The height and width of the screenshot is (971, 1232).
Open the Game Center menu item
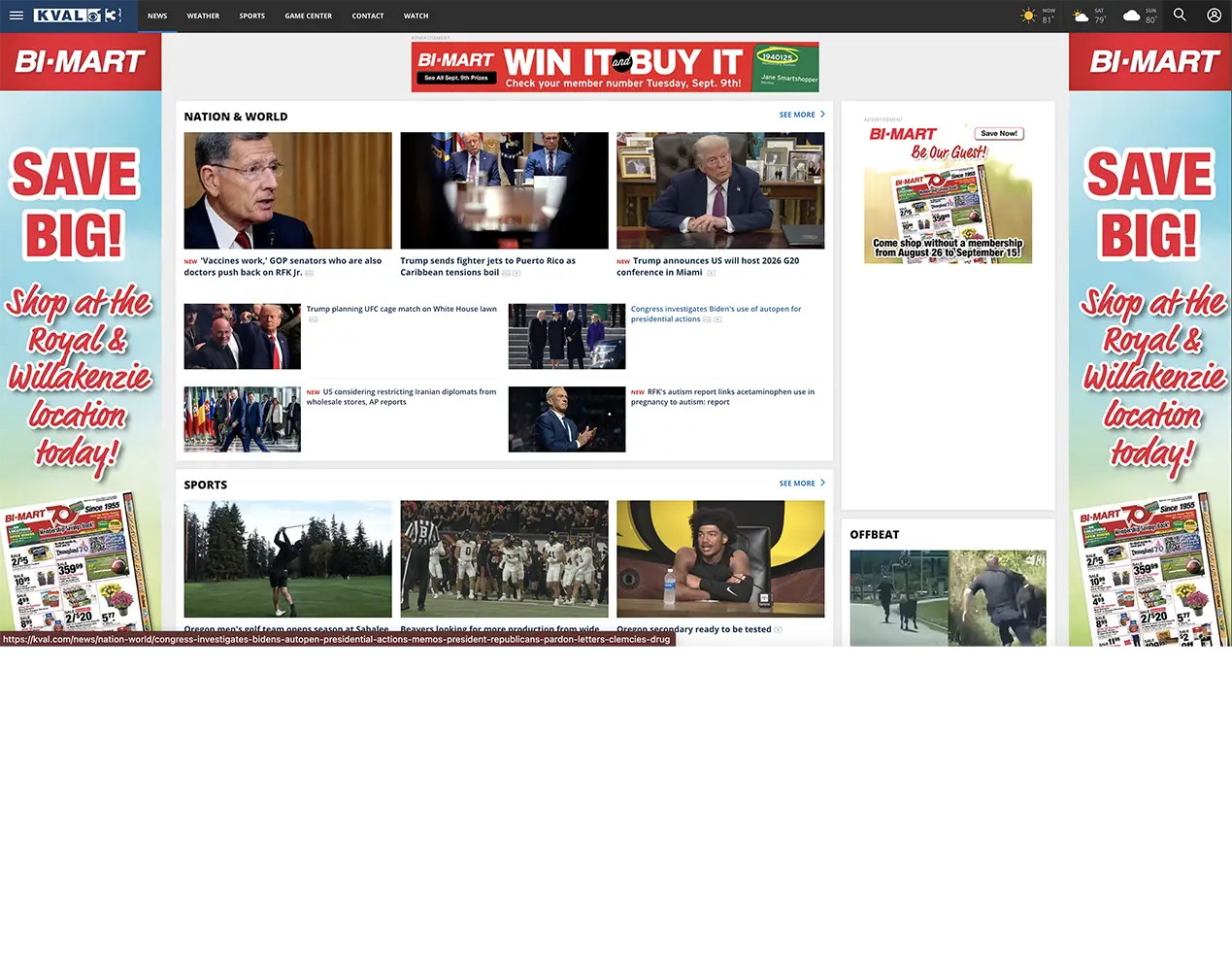coord(309,16)
